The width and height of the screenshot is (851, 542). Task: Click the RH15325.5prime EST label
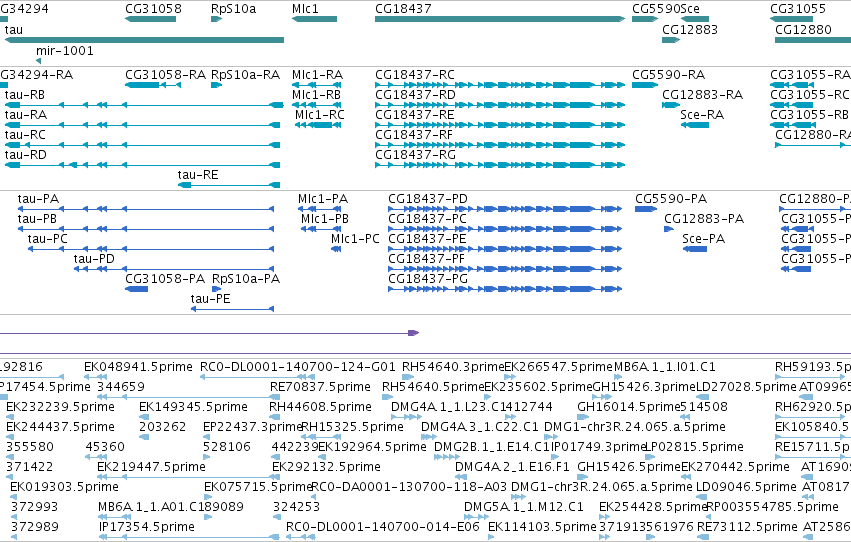(352, 426)
